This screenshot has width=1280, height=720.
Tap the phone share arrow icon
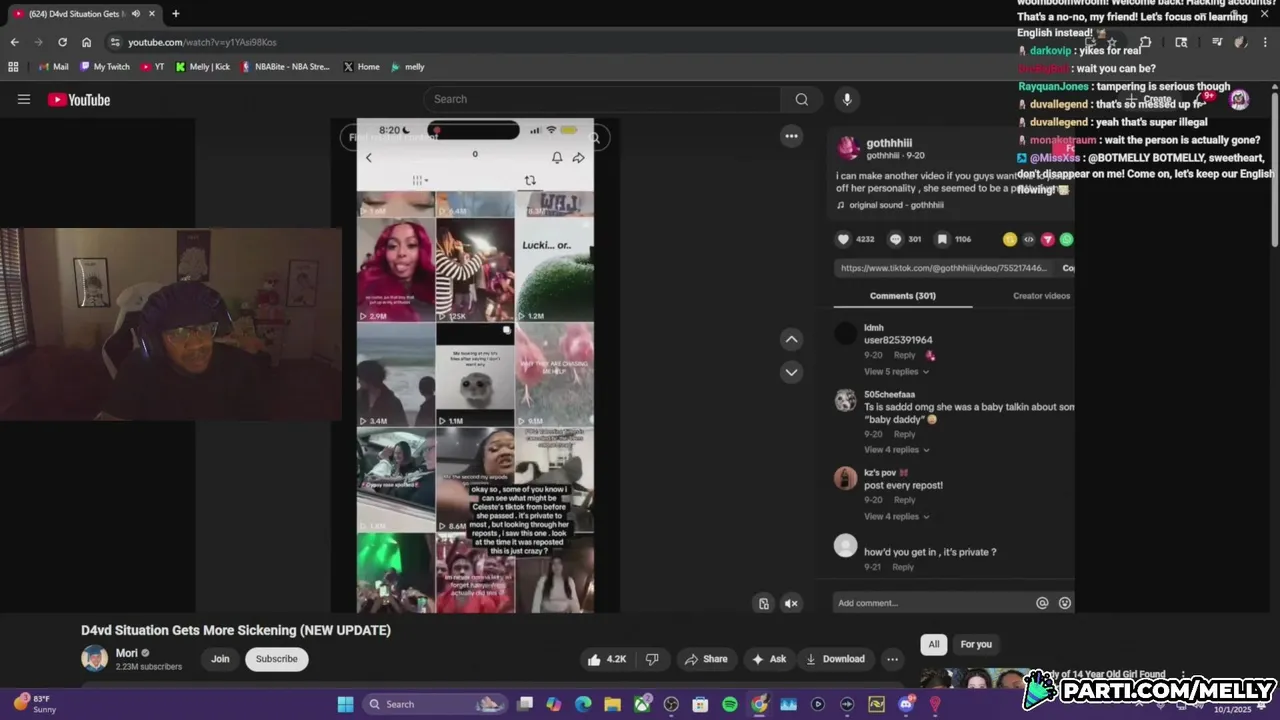click(578, 158)
